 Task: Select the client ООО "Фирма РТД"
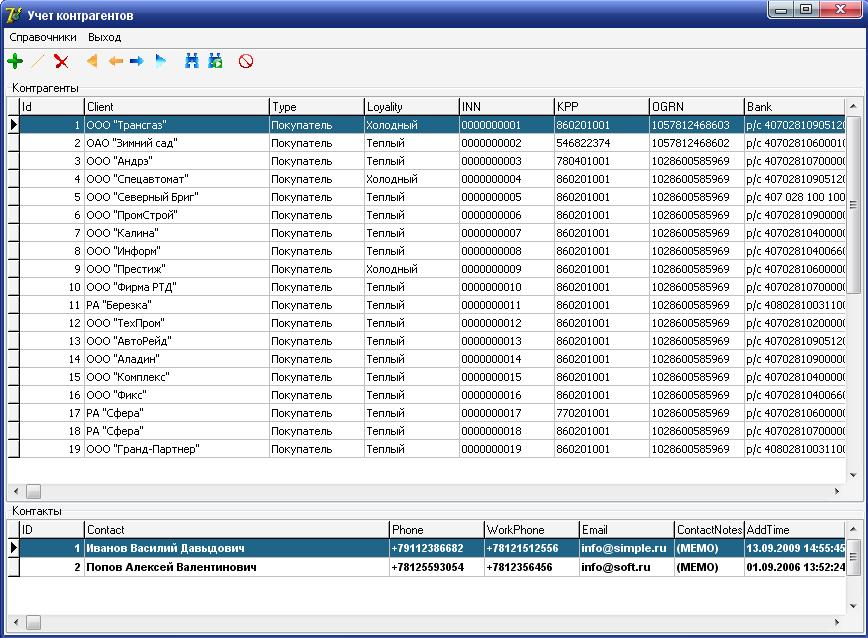click(x=177, y=287)
